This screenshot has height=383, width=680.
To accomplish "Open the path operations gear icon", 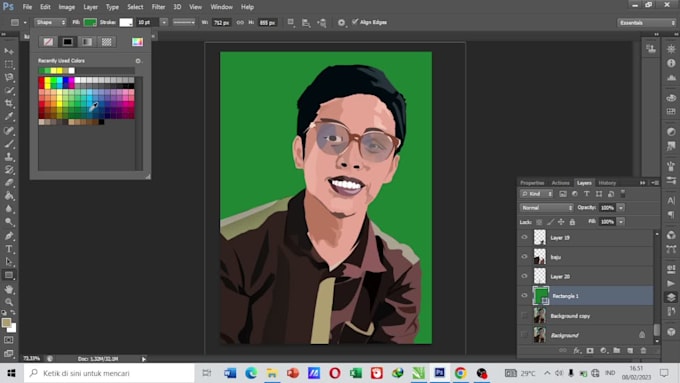I will tap(341, 23).
